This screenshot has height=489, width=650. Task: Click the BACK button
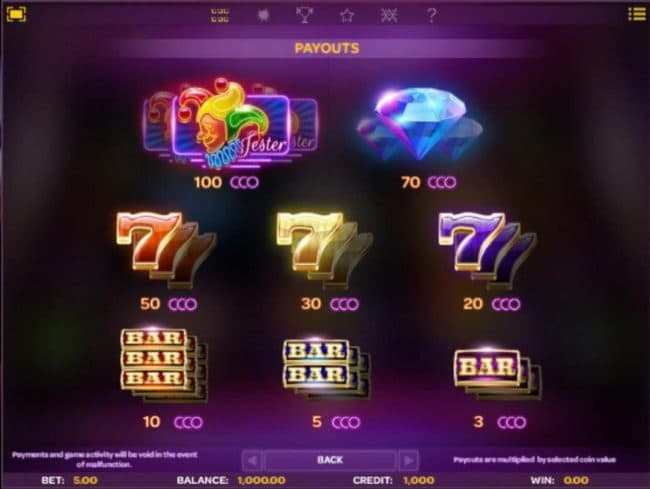coord(330,460)
